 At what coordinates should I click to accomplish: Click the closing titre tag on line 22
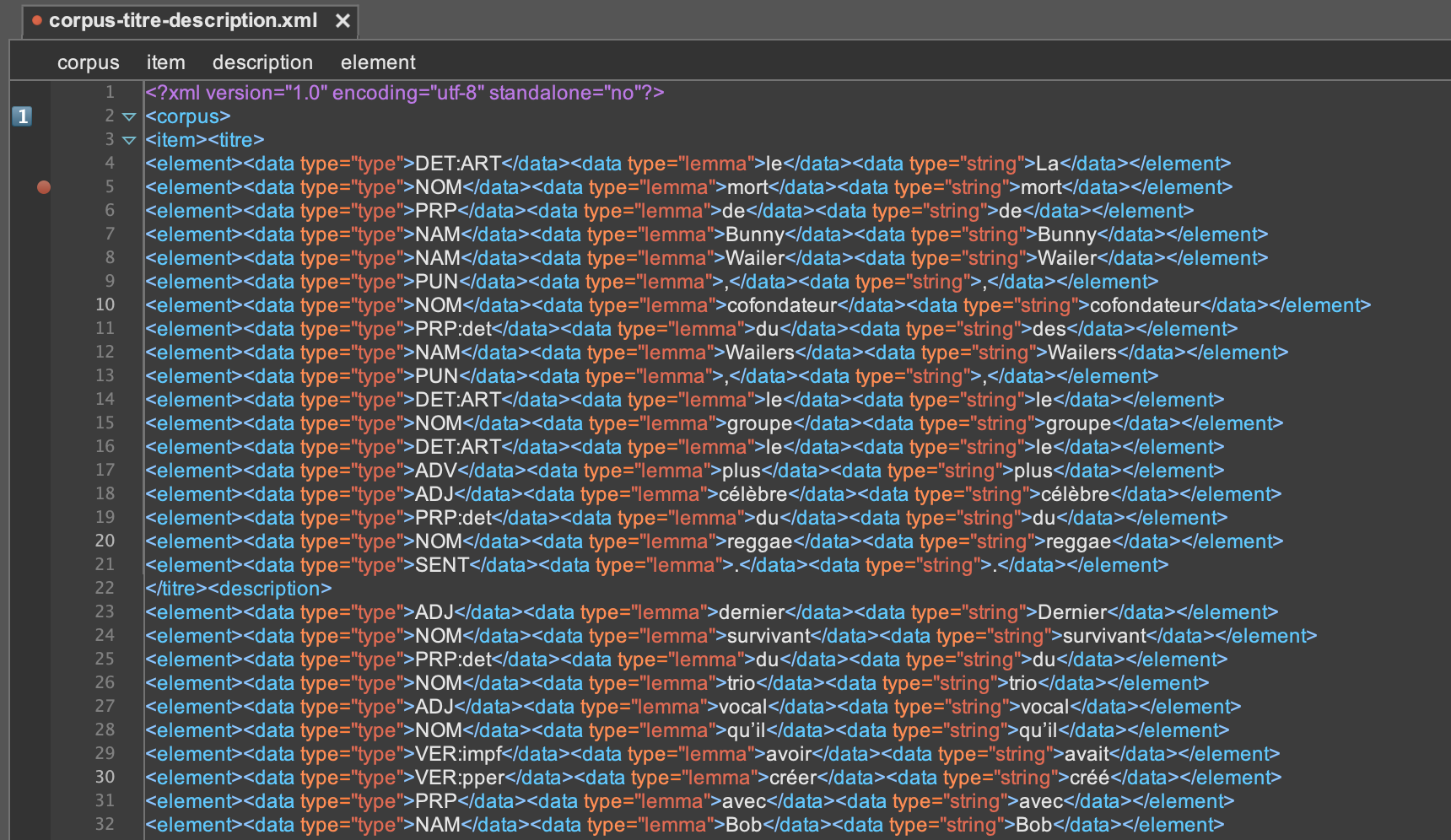tap(176, 589)
